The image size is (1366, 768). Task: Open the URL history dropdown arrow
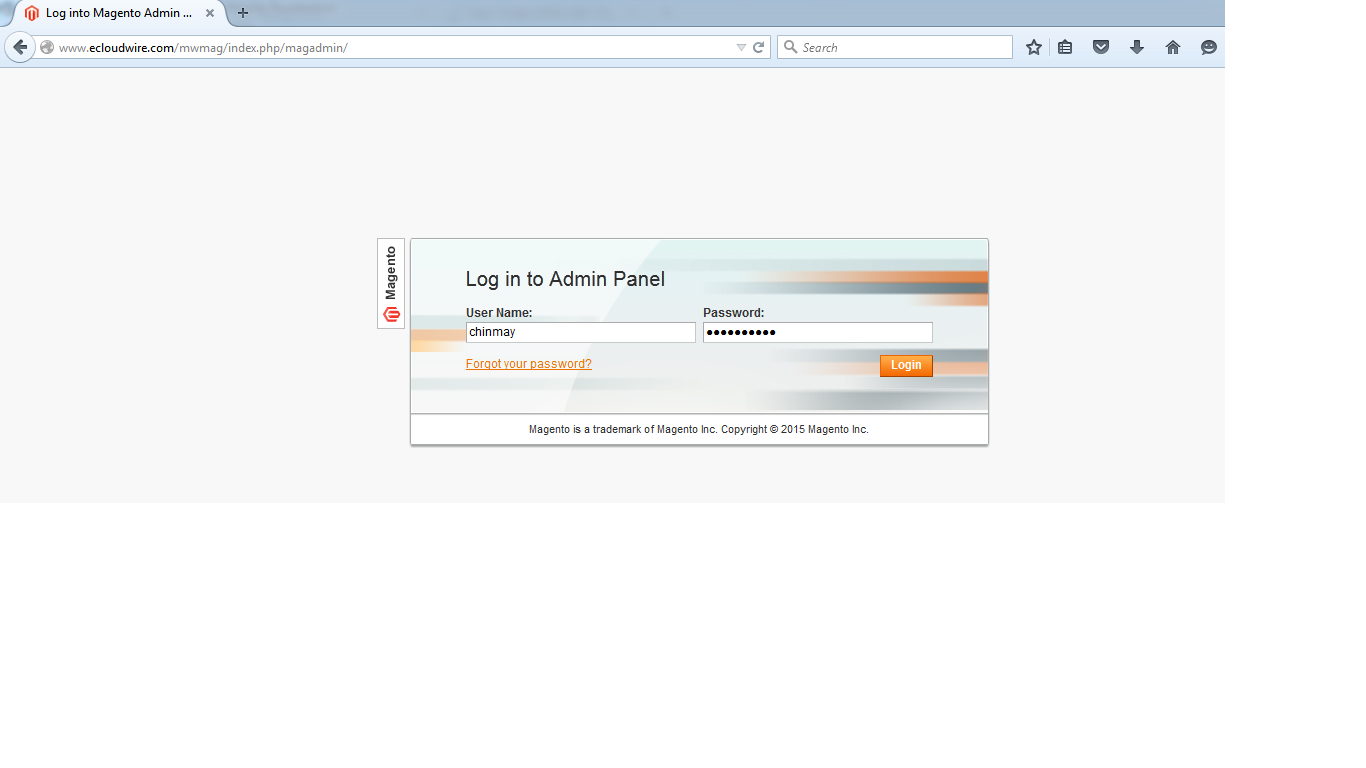741,47
